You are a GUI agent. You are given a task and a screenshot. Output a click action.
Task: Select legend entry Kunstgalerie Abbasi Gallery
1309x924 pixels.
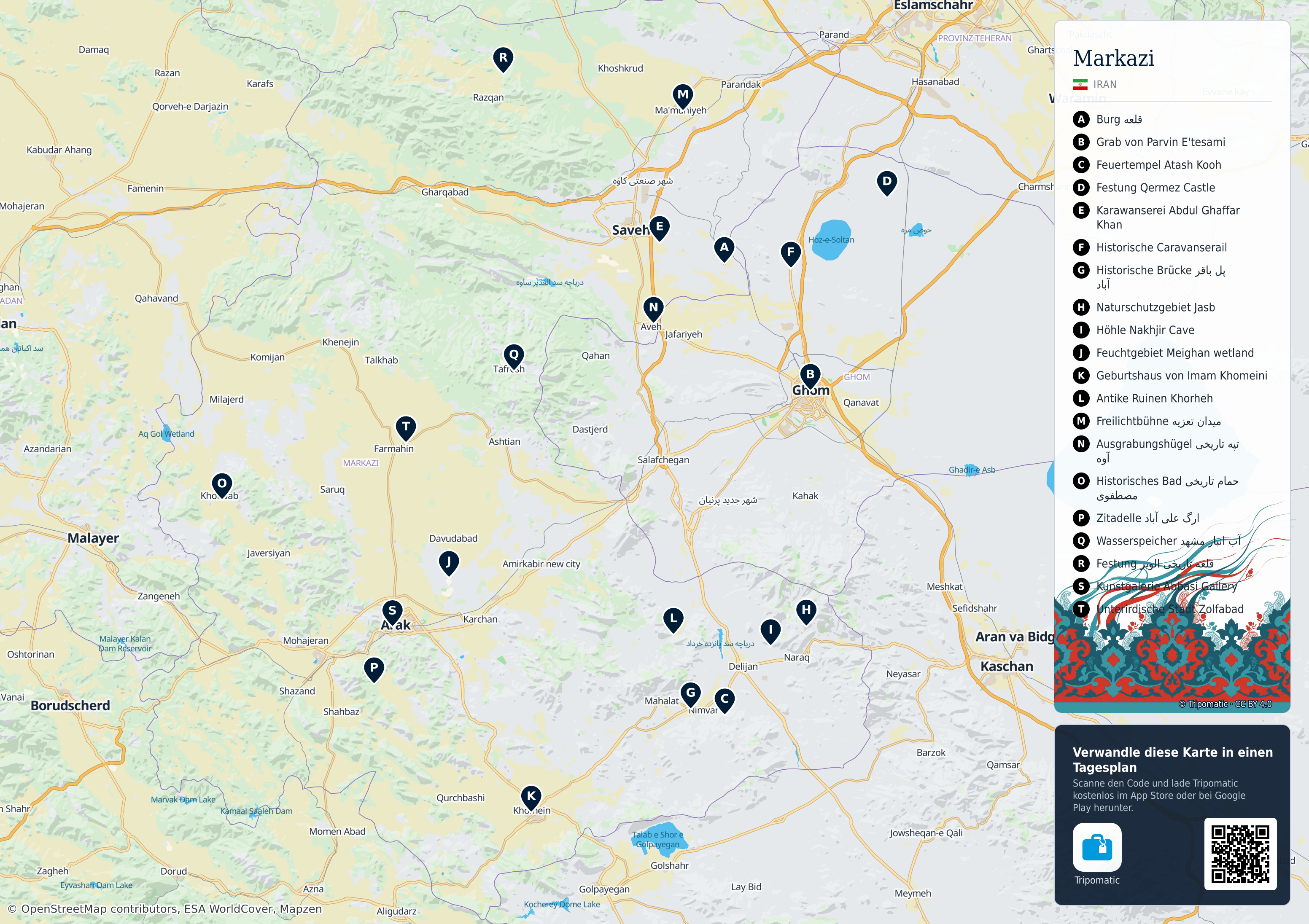point(1155,586)
